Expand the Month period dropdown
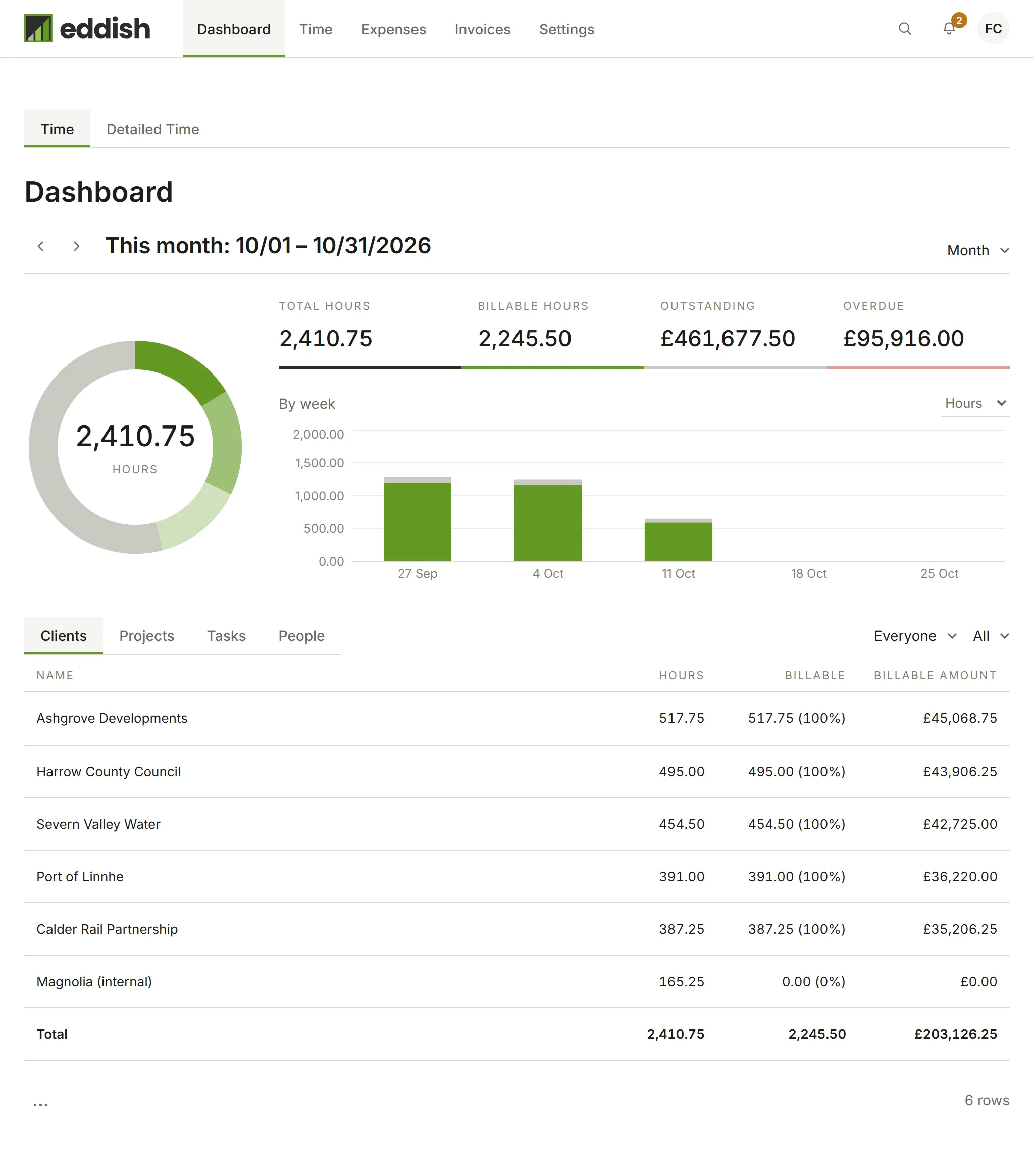The height and width of the screenshot is (1176, 1034). click(977, 250)
